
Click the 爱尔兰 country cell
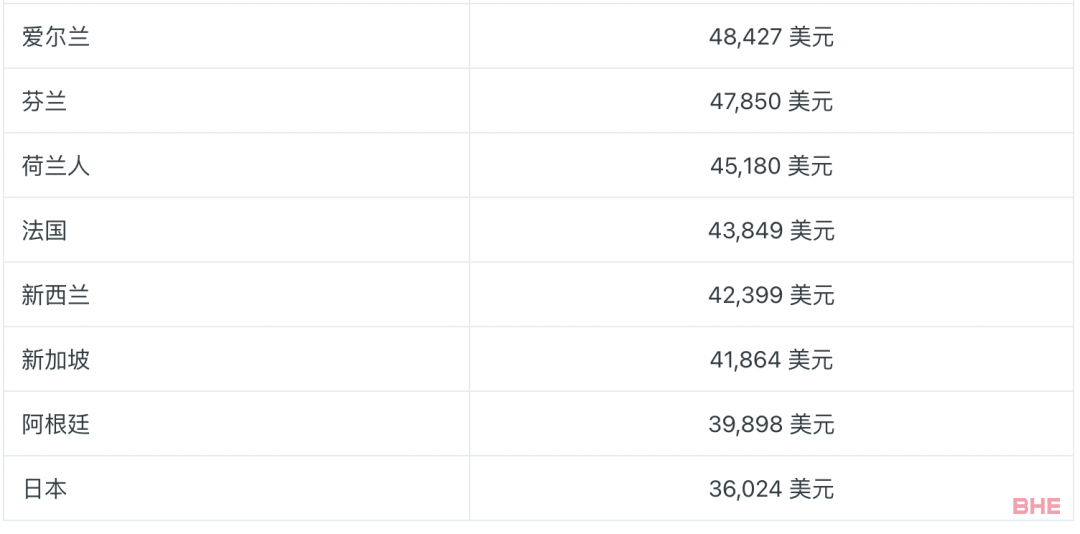[x=236, y=36]
